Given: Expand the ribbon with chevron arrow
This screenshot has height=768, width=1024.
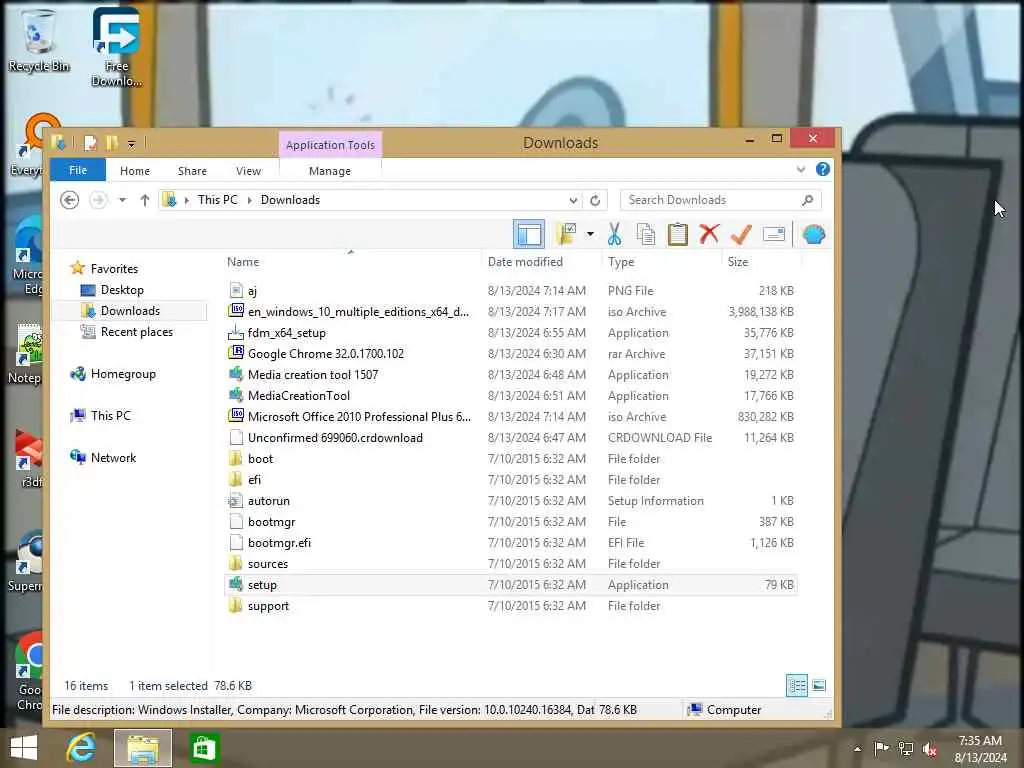Looking at the screenshot, I should 801,170.
